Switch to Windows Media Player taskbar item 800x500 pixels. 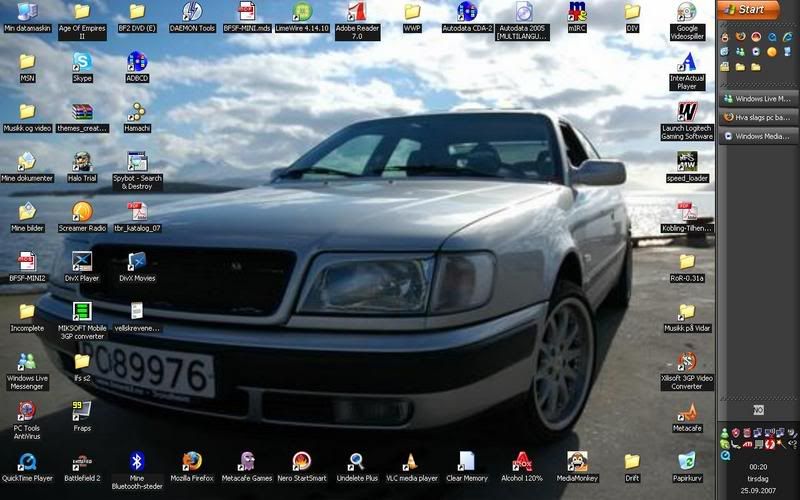click(x=758, y=136)
